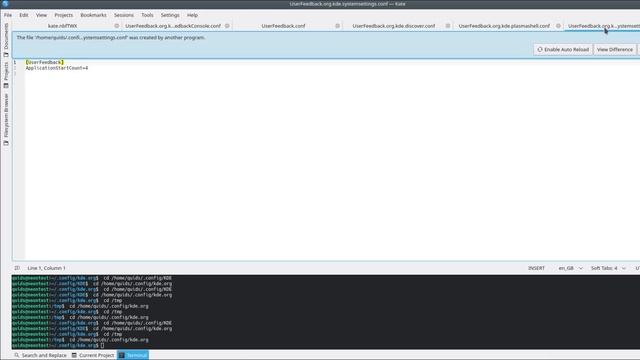Close the UserFeedback.conf tab
Viewport: 640px width, 360px height.
(338, 26)
